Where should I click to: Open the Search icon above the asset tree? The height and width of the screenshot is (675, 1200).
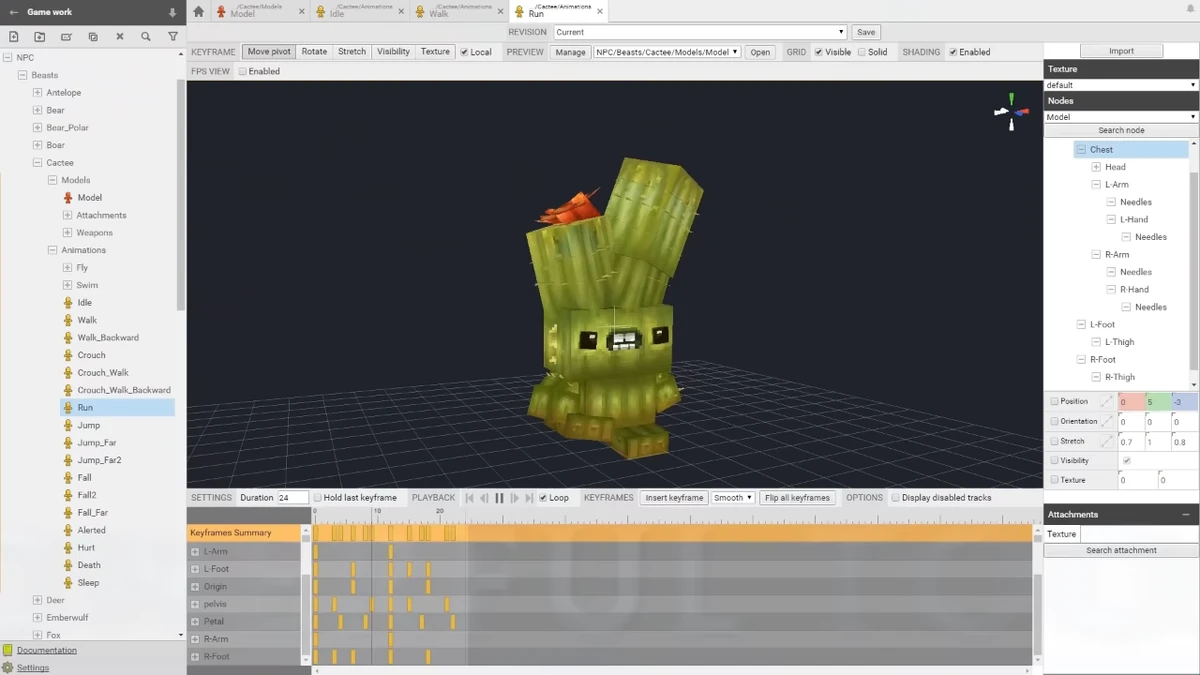coord(145,36)
